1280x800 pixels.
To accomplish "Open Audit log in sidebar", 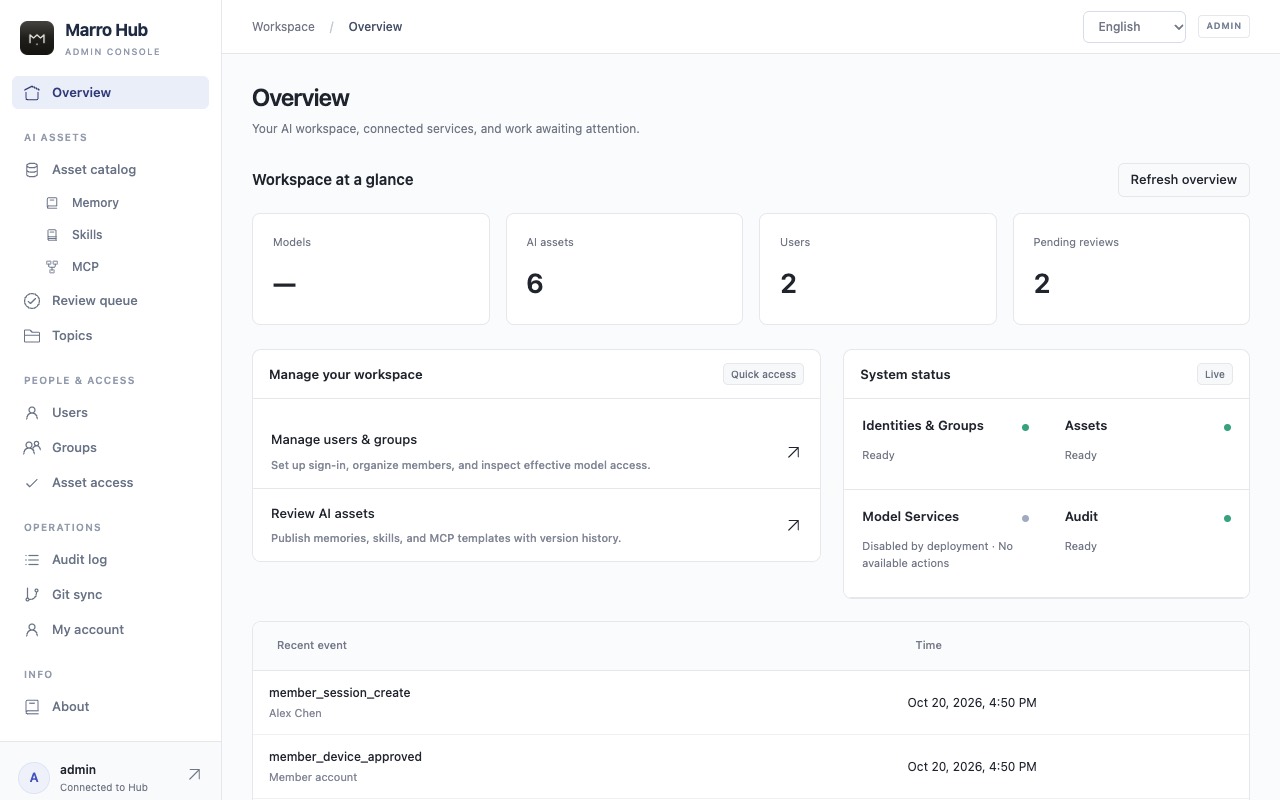I will [110, 560].
